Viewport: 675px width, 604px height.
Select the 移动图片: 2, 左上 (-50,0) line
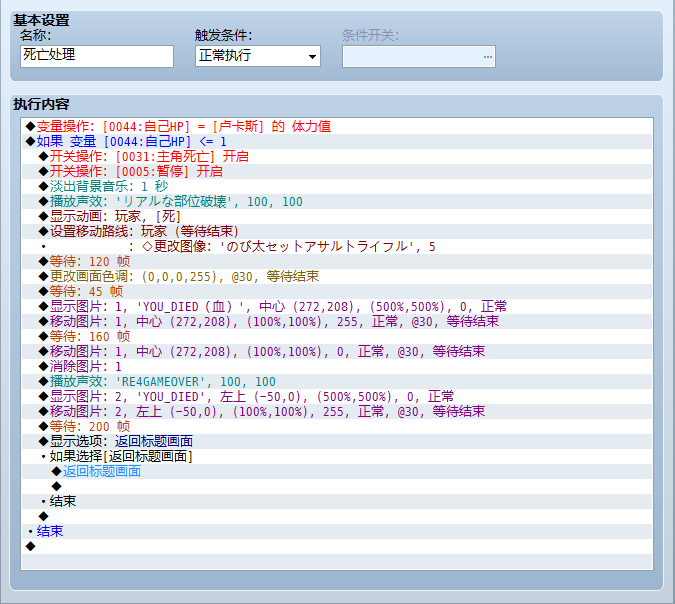(337, 412)
